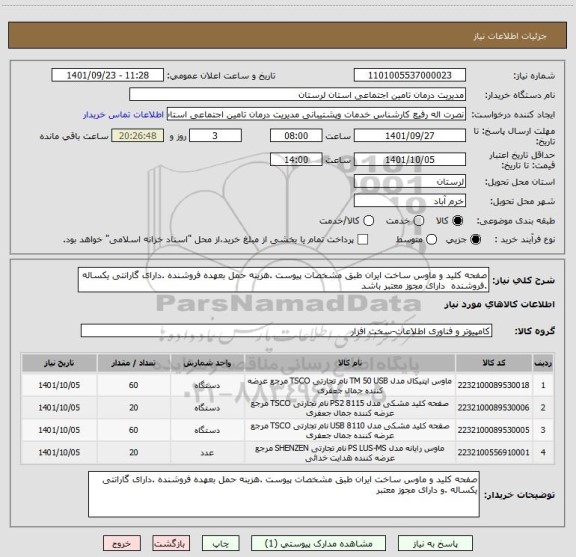This screenshot has height=557, width=576.
Task: Click the 08:00 time field
Action: point(296,136)
